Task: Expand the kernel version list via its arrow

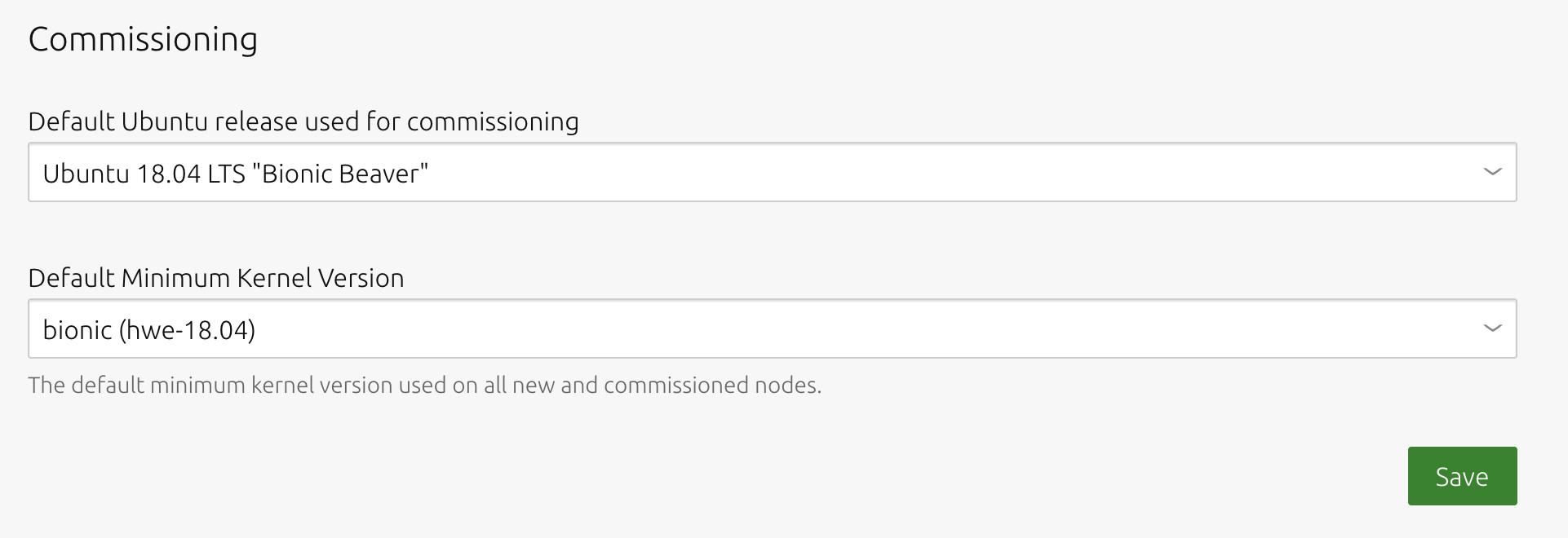Action: pos(1492,329)
